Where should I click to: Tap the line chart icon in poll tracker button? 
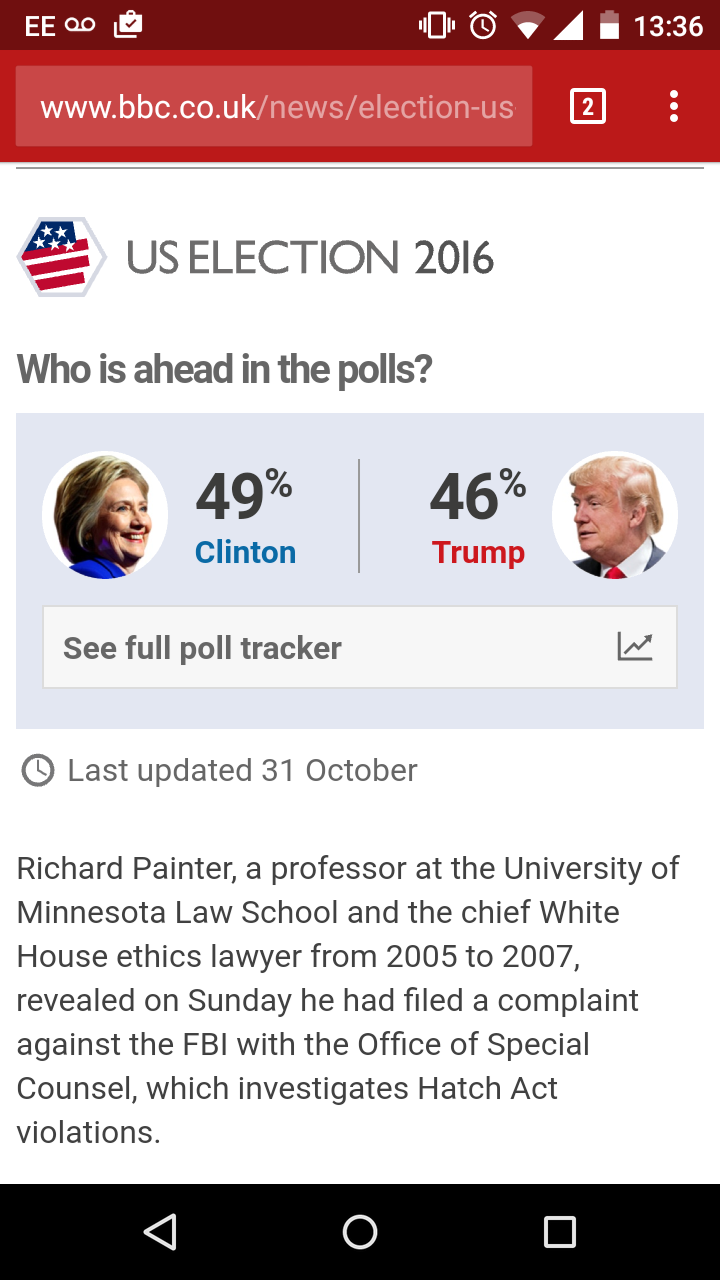pos(635,647)
